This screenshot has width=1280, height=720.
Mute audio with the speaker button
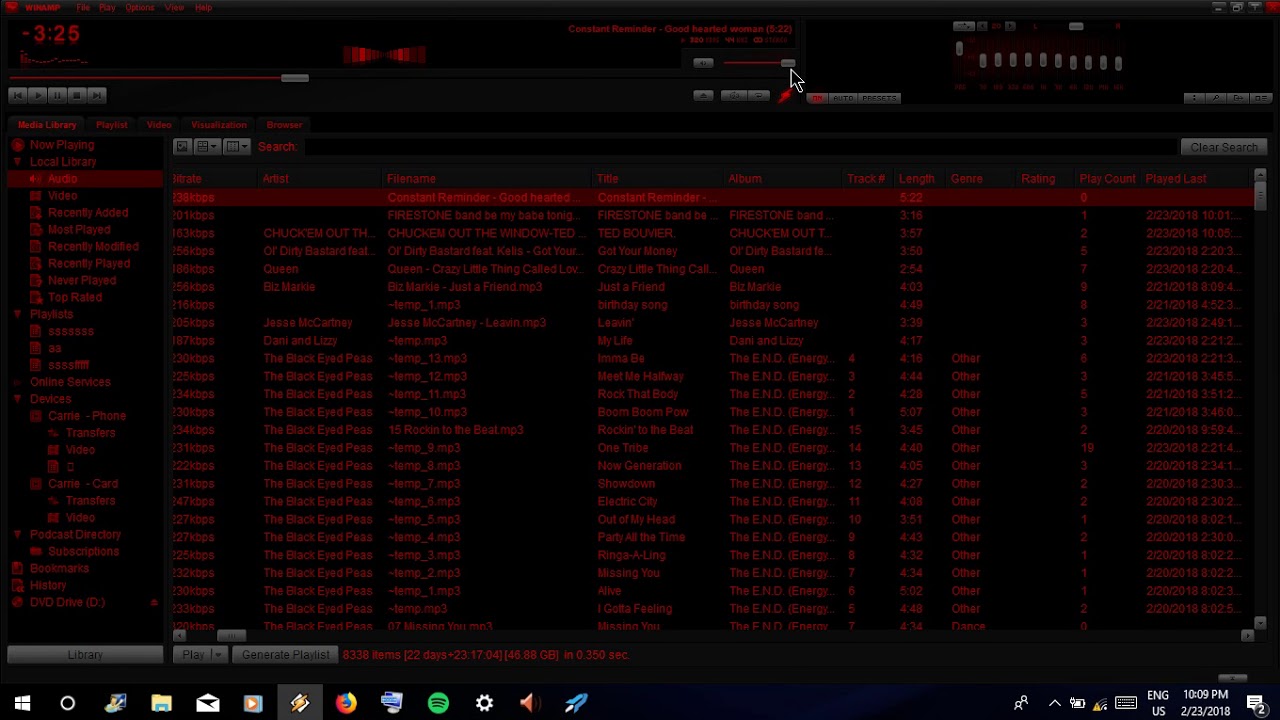pos(703,63)
